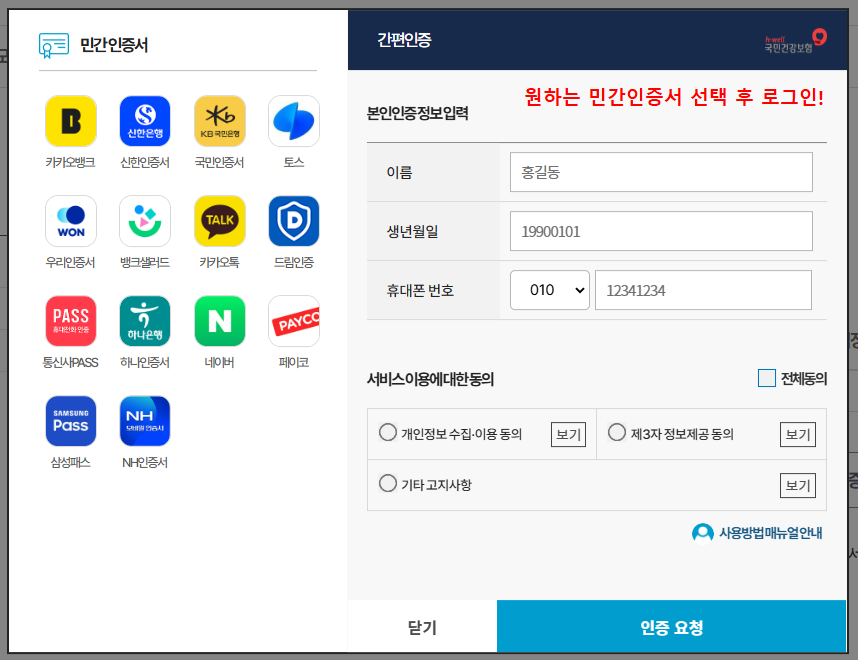Click the 민간인증서 panel title text
The height and width of the screenshot is (660, 858).
(114, 45)
